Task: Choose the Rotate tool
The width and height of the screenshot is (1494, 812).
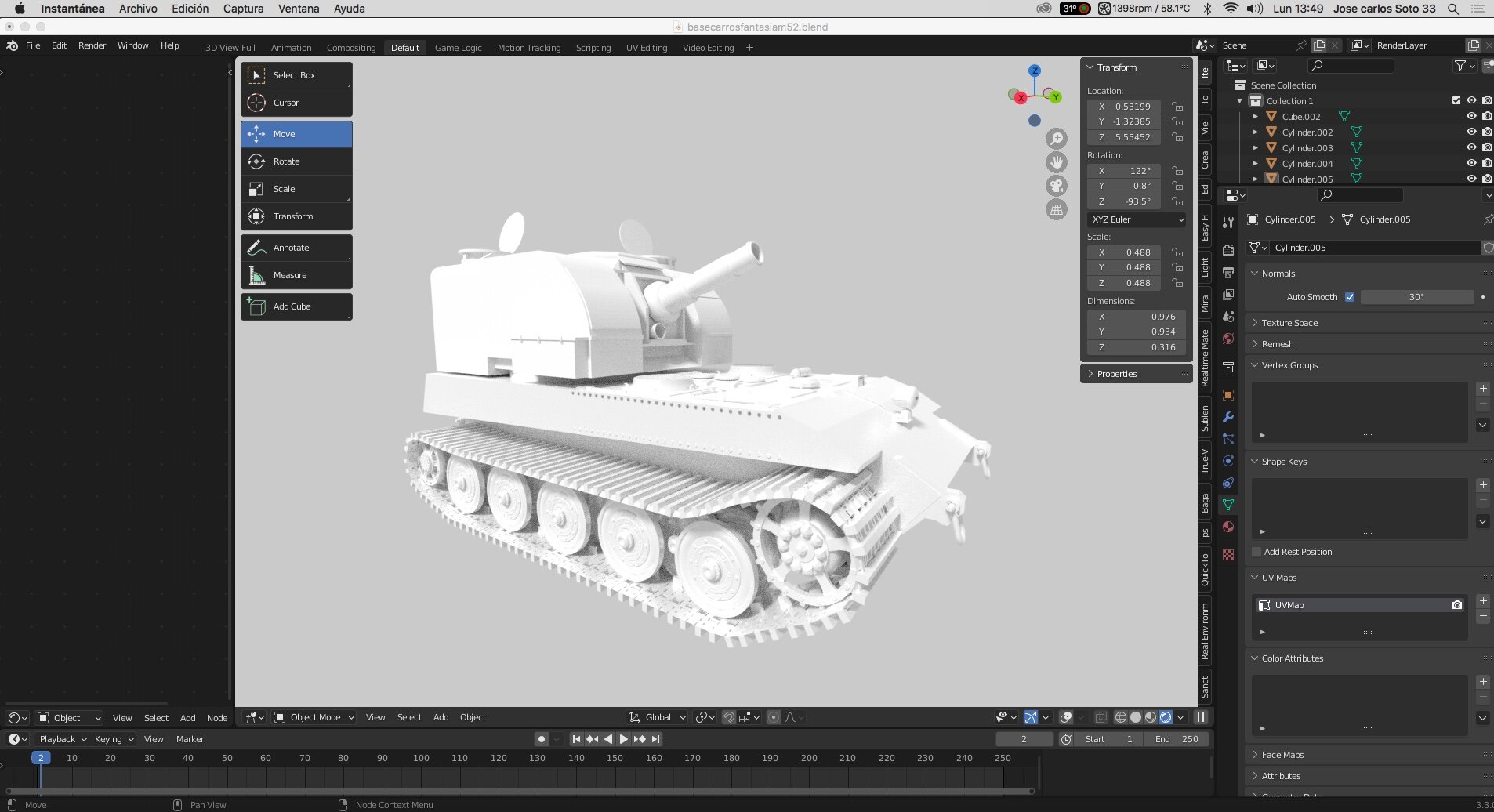Action: (x=296, y=161)
